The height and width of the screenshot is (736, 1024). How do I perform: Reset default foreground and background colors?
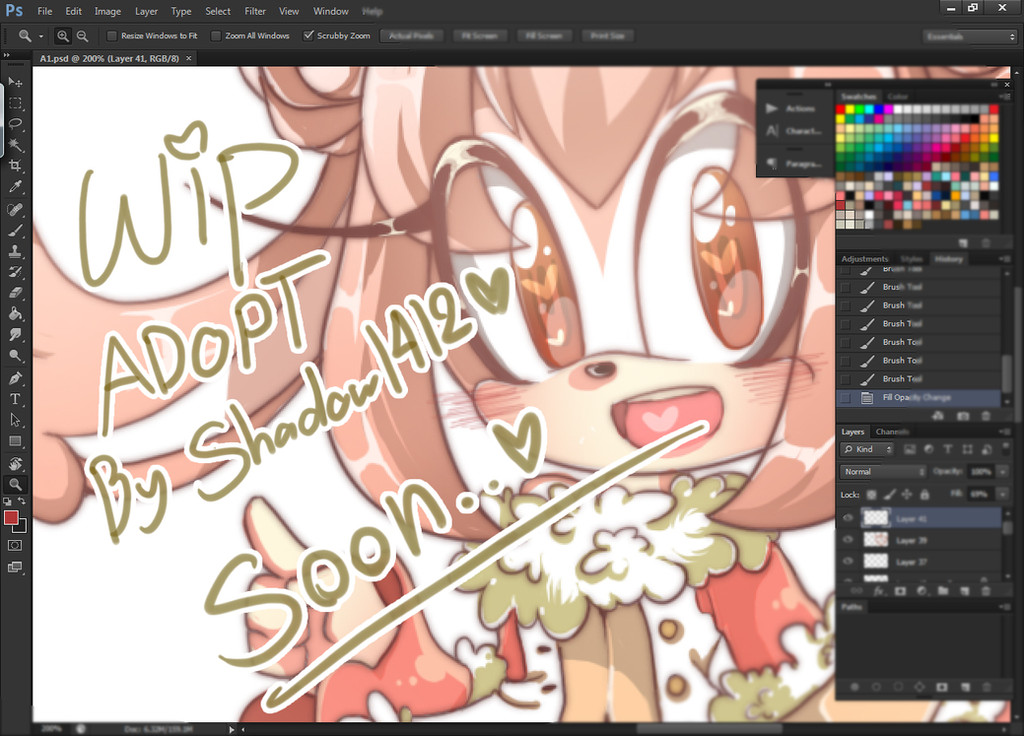(8, 502)
